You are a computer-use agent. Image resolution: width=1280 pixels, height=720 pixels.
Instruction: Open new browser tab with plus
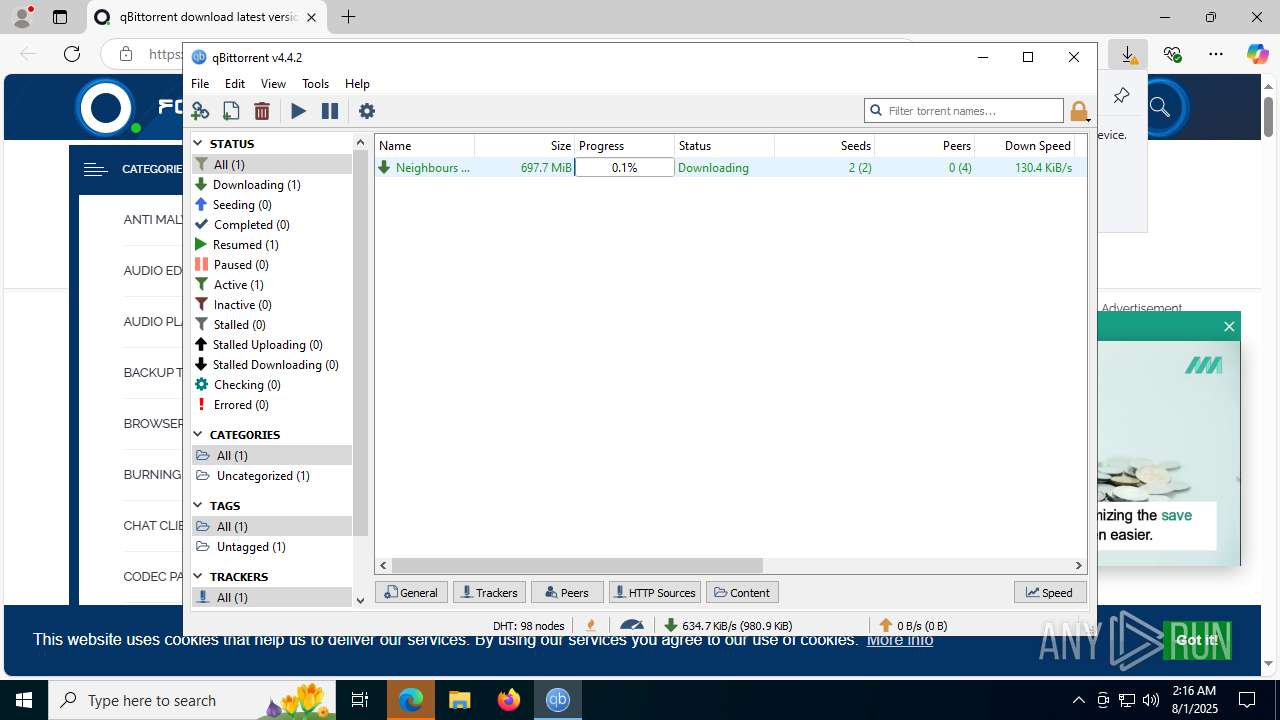[x=348, y=17]
